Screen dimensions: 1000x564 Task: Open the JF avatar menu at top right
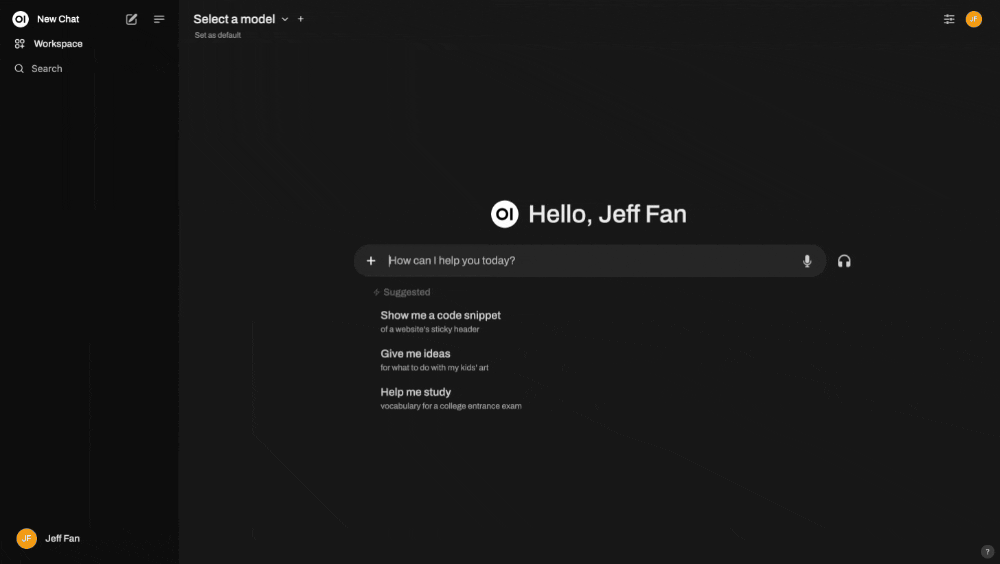(x=973, y=19)
